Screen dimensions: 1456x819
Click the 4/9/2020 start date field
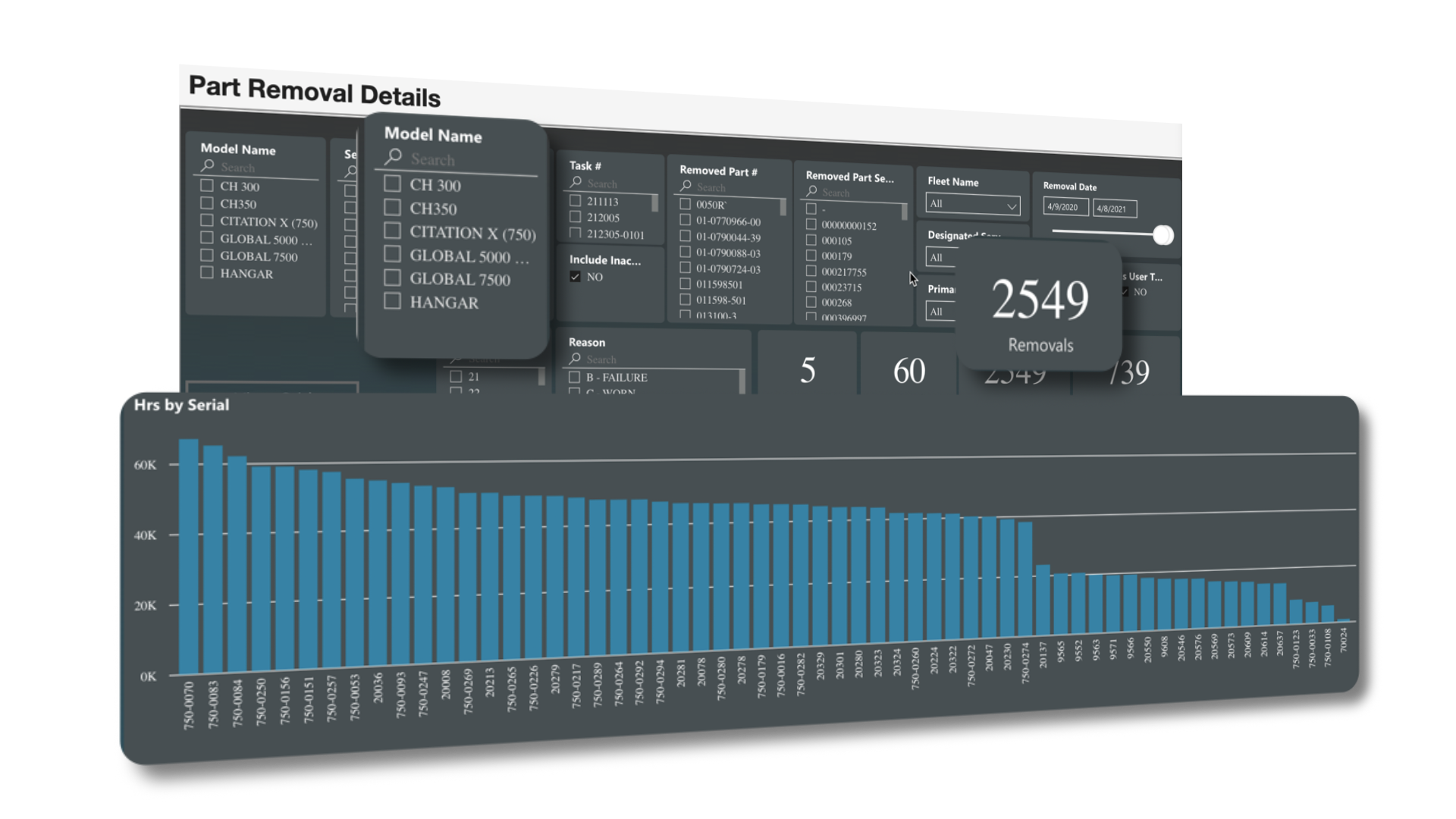pos(1065,207)
